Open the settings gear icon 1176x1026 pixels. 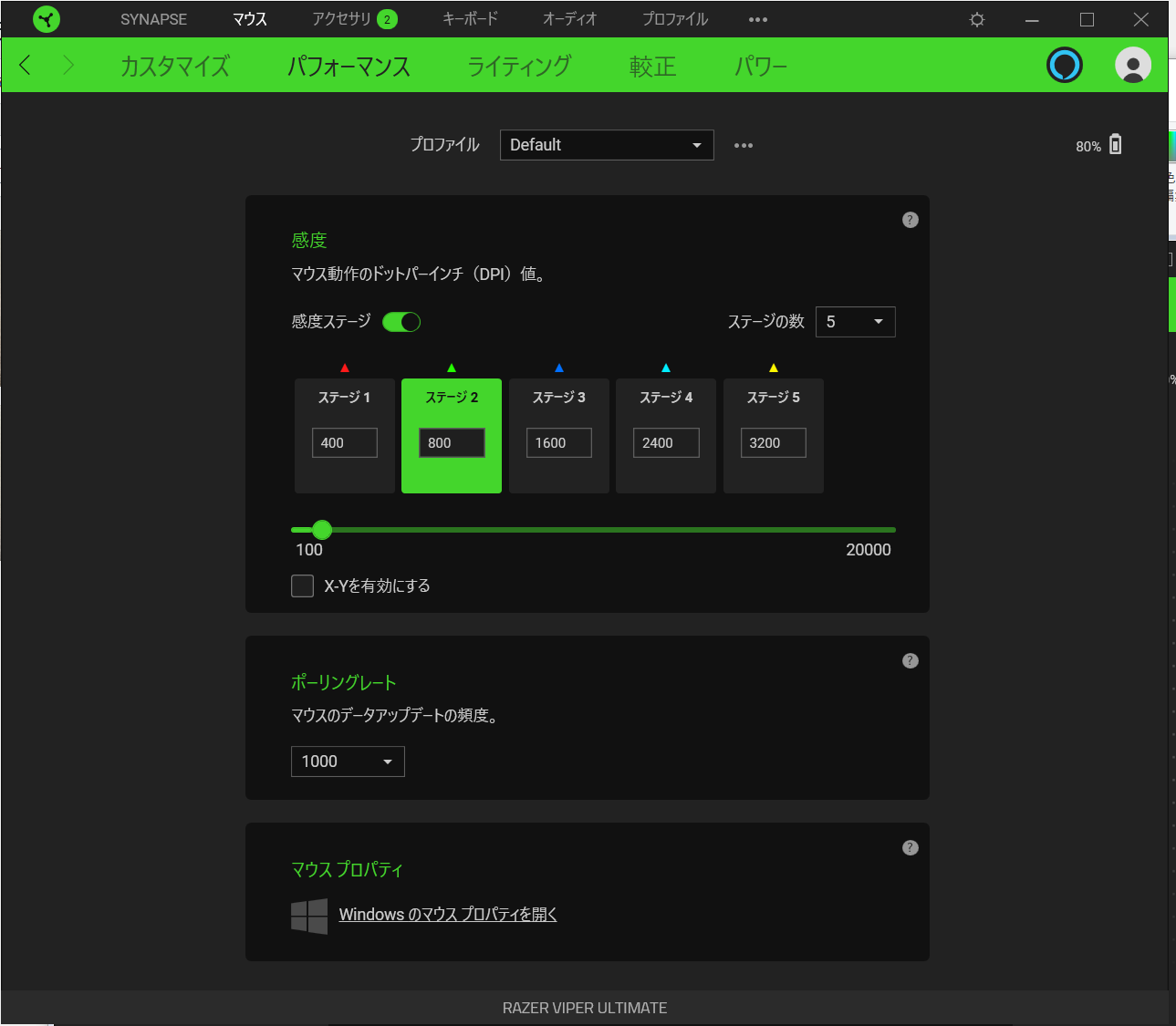coord(977,19)
